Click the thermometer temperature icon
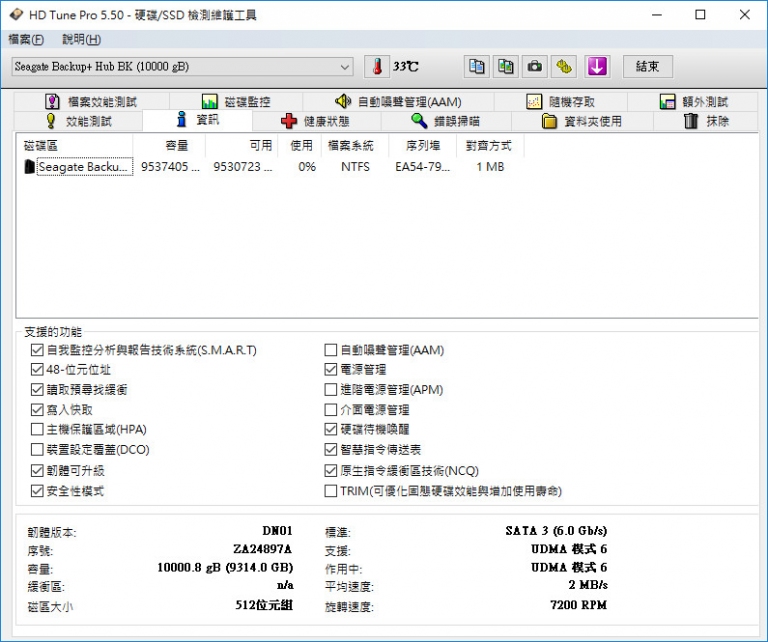 (x=377, y=66)
